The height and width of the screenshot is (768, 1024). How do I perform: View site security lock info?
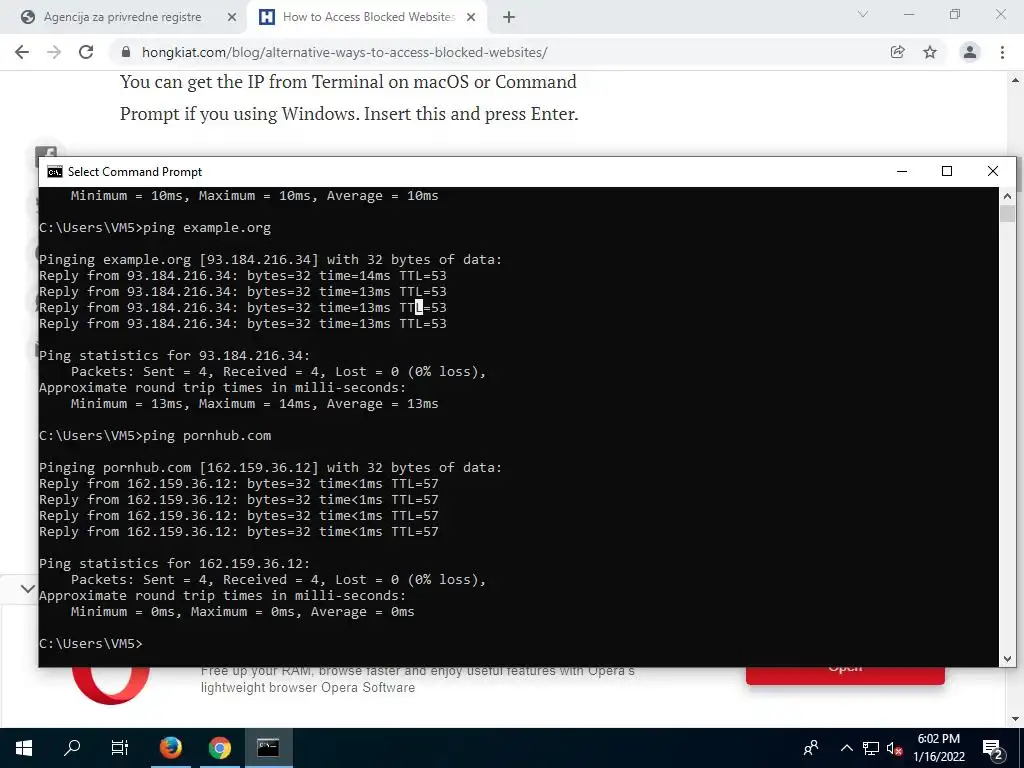tap(126, 52)
